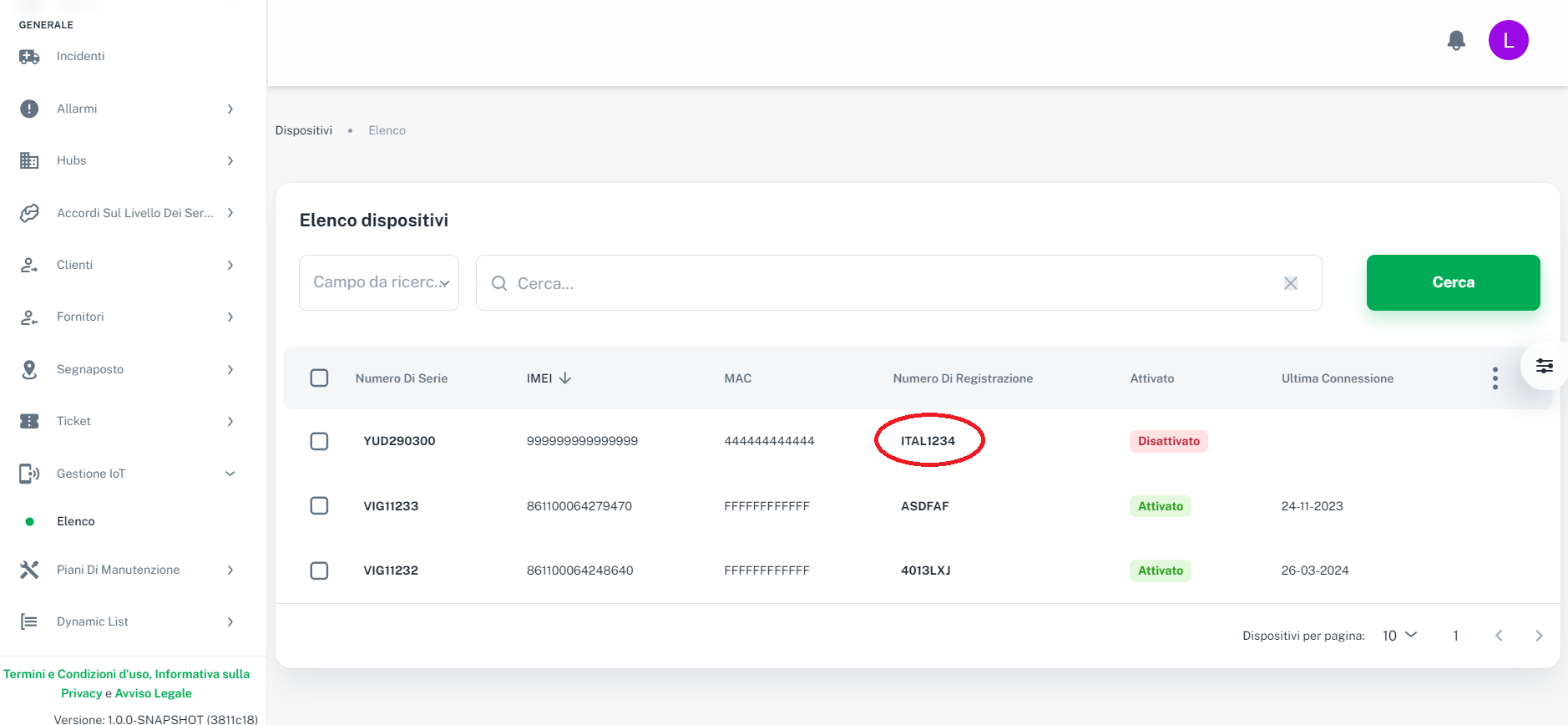The width and height of the screenshot is (1568, 725).
Task: Open the notifications bell
Action: pyautogui.click(x=1456, y=40)
